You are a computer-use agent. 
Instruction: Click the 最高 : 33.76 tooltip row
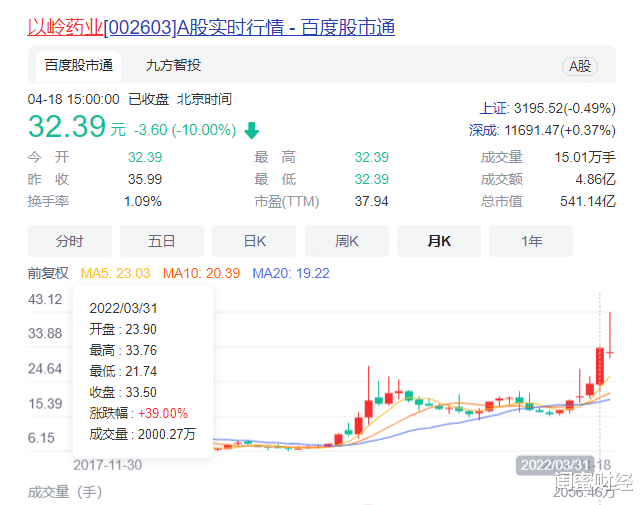123,350
